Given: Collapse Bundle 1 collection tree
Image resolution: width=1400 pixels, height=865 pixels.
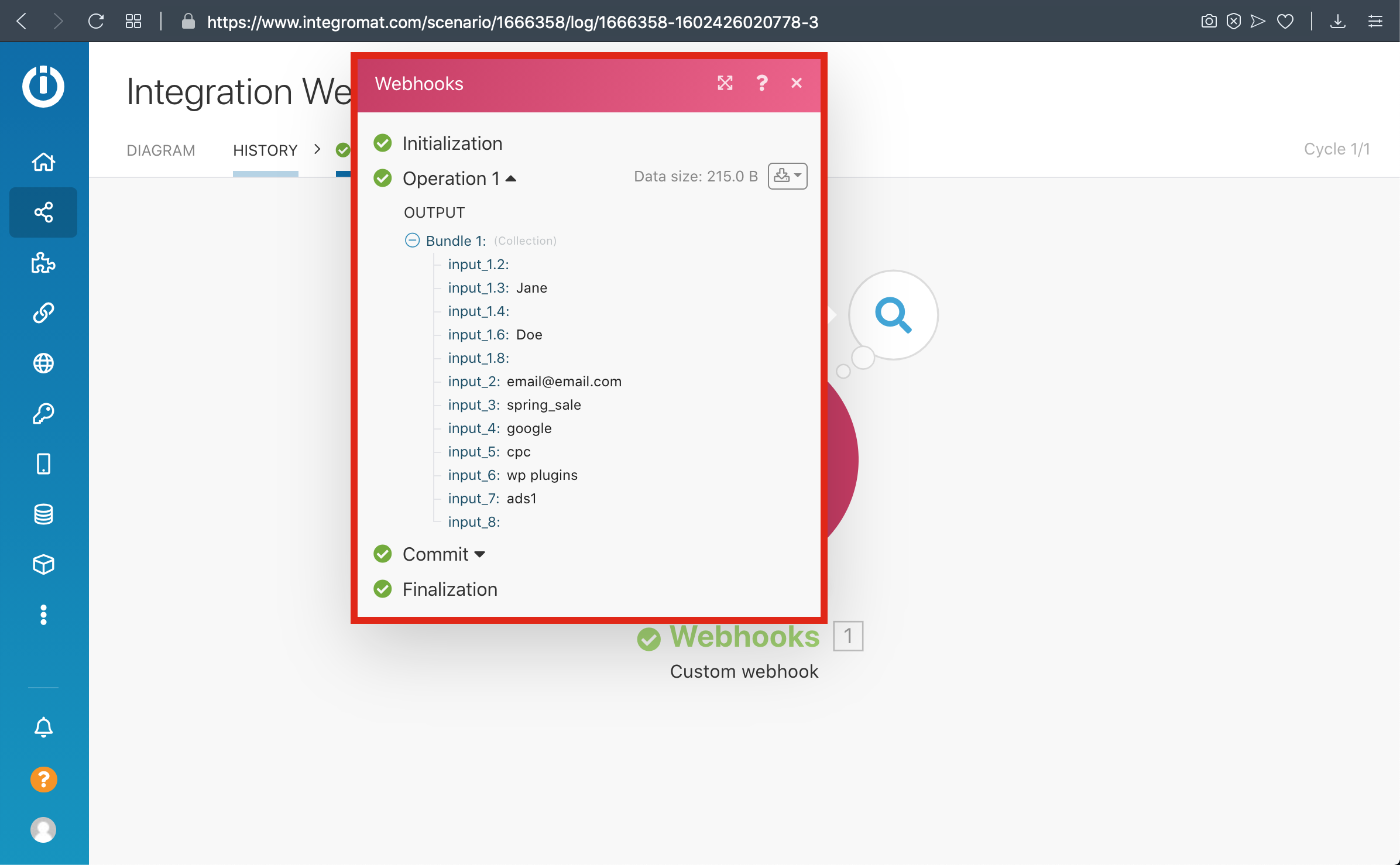Looking at the screenshot, I should [x=412, y=241].
